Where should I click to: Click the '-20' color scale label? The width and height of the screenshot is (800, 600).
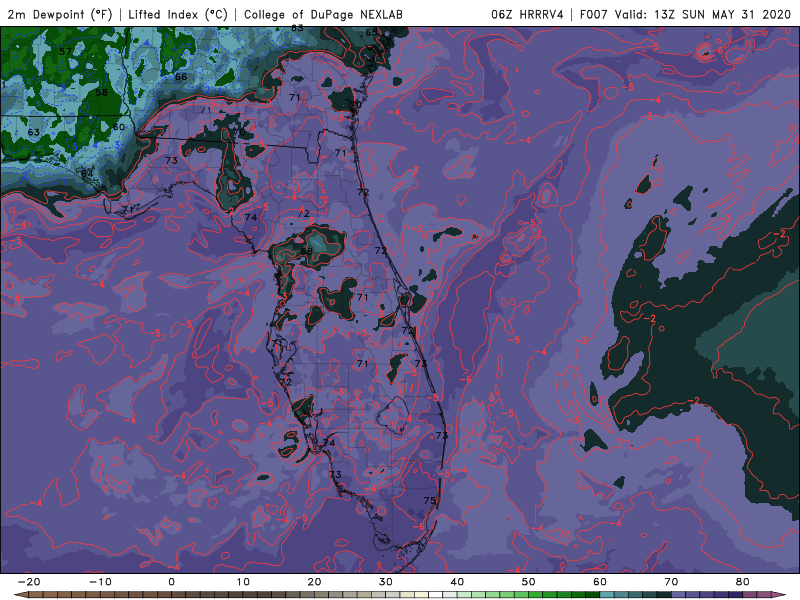click(29, 582)
